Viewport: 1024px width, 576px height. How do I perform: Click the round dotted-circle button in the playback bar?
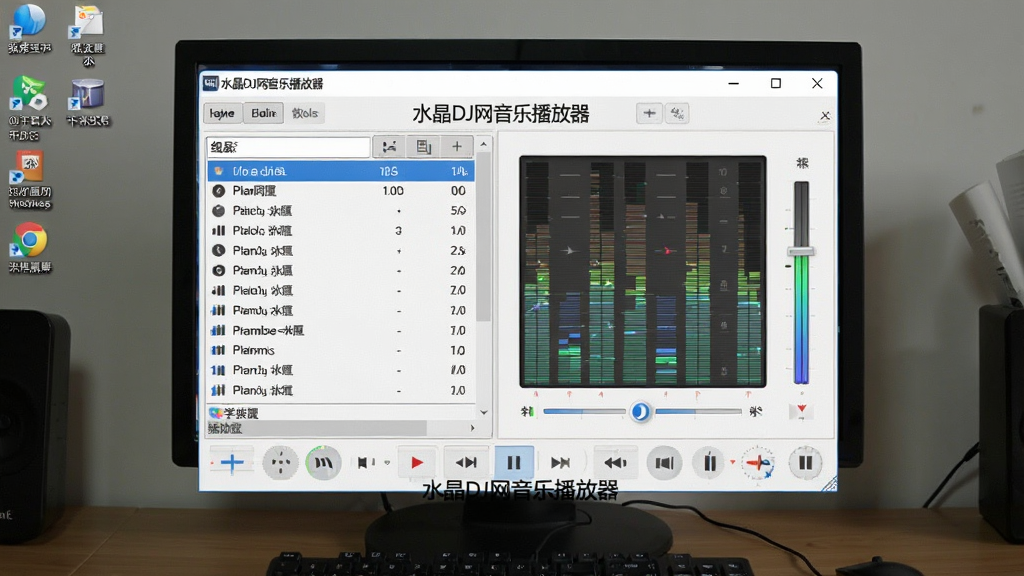(281, 462)
